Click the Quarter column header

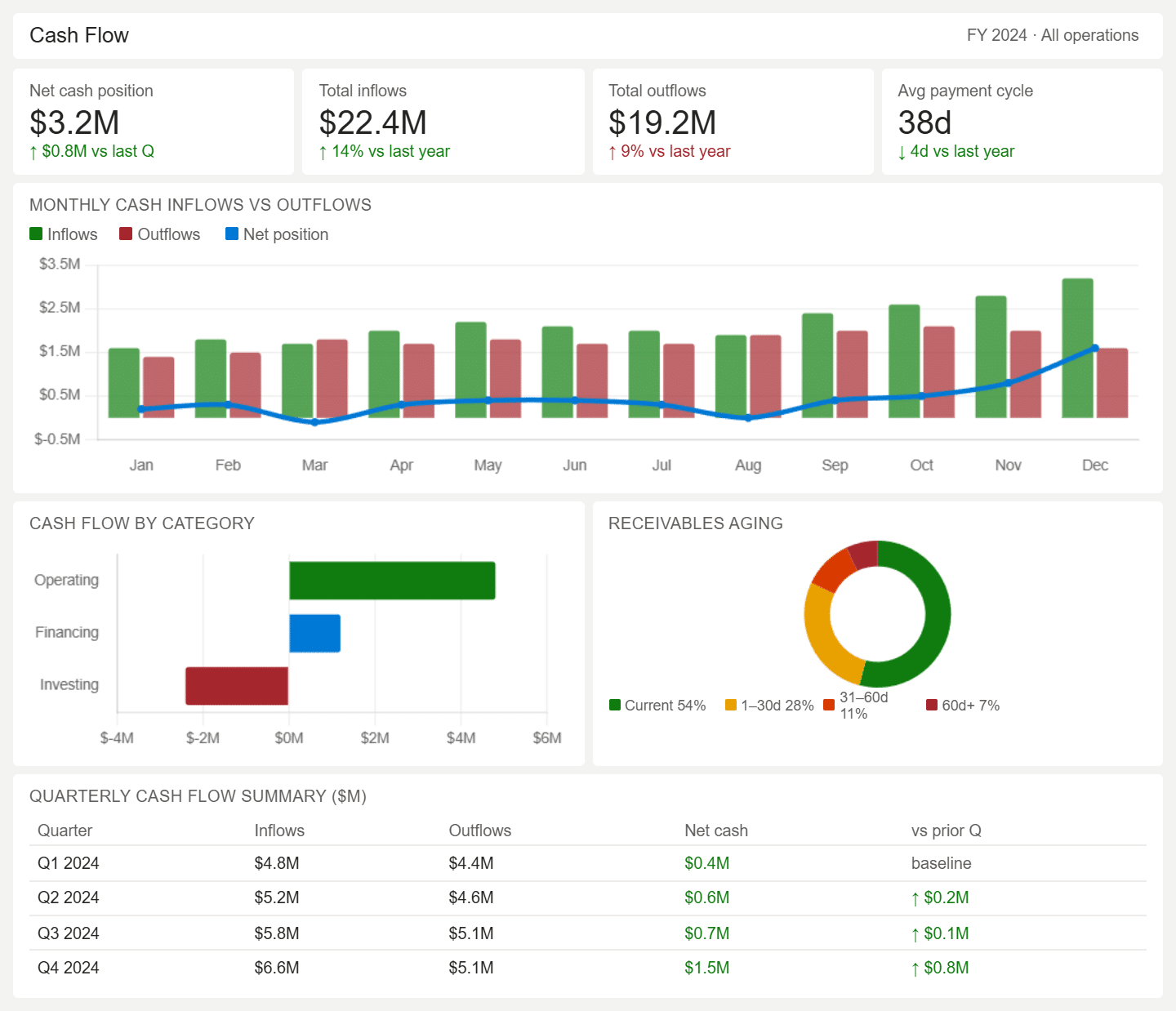click(65, 831)
